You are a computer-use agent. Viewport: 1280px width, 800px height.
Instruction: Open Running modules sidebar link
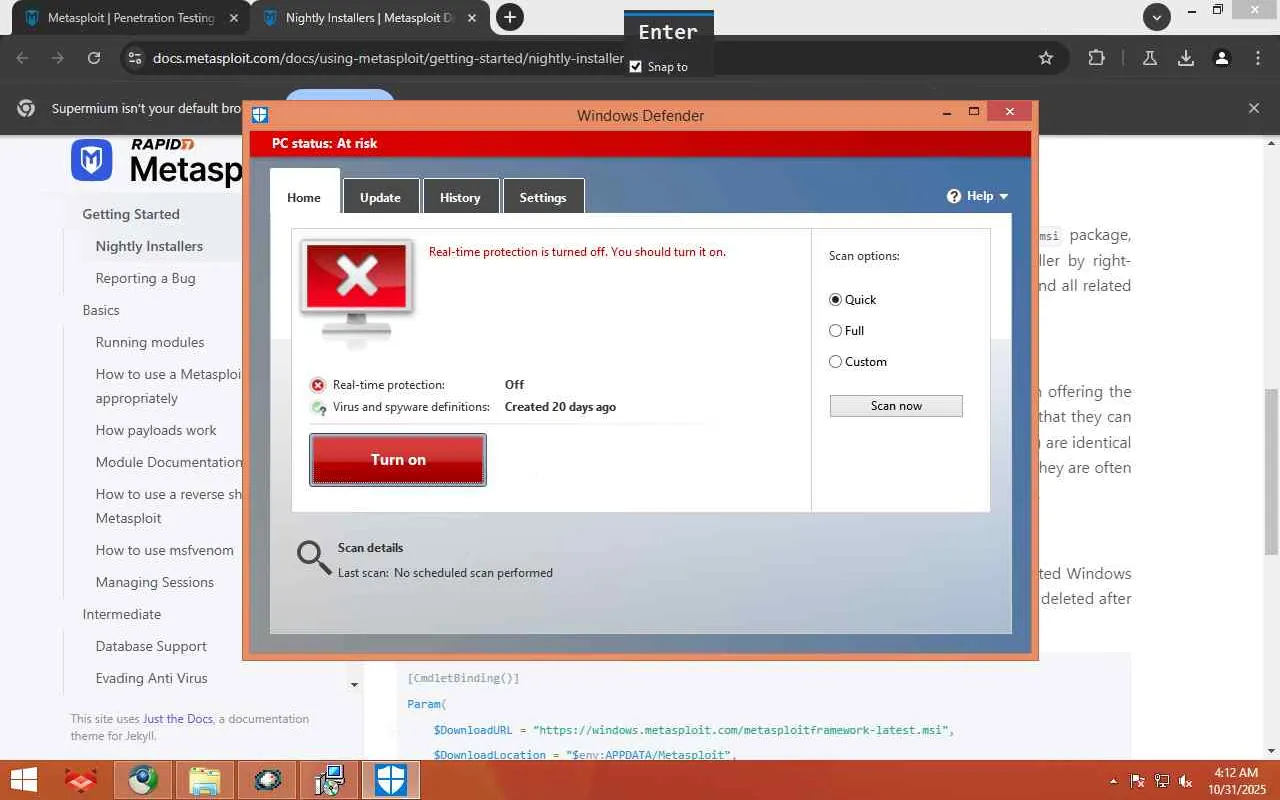[x=150, y=342]
